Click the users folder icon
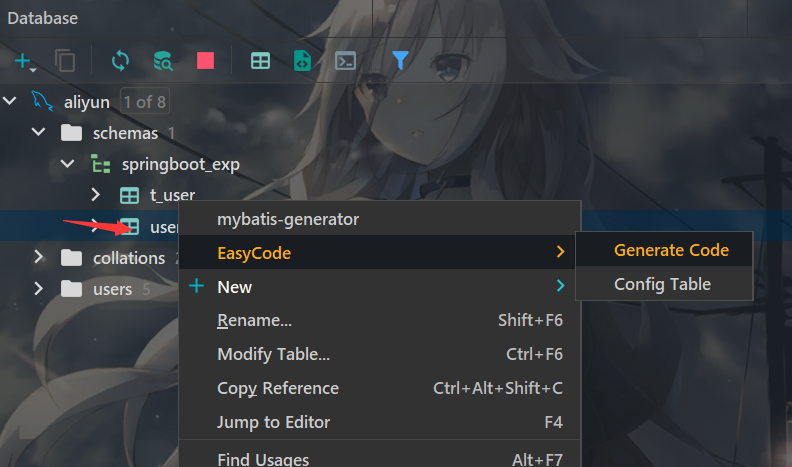 pyautogui.click(x=71, y=289)
